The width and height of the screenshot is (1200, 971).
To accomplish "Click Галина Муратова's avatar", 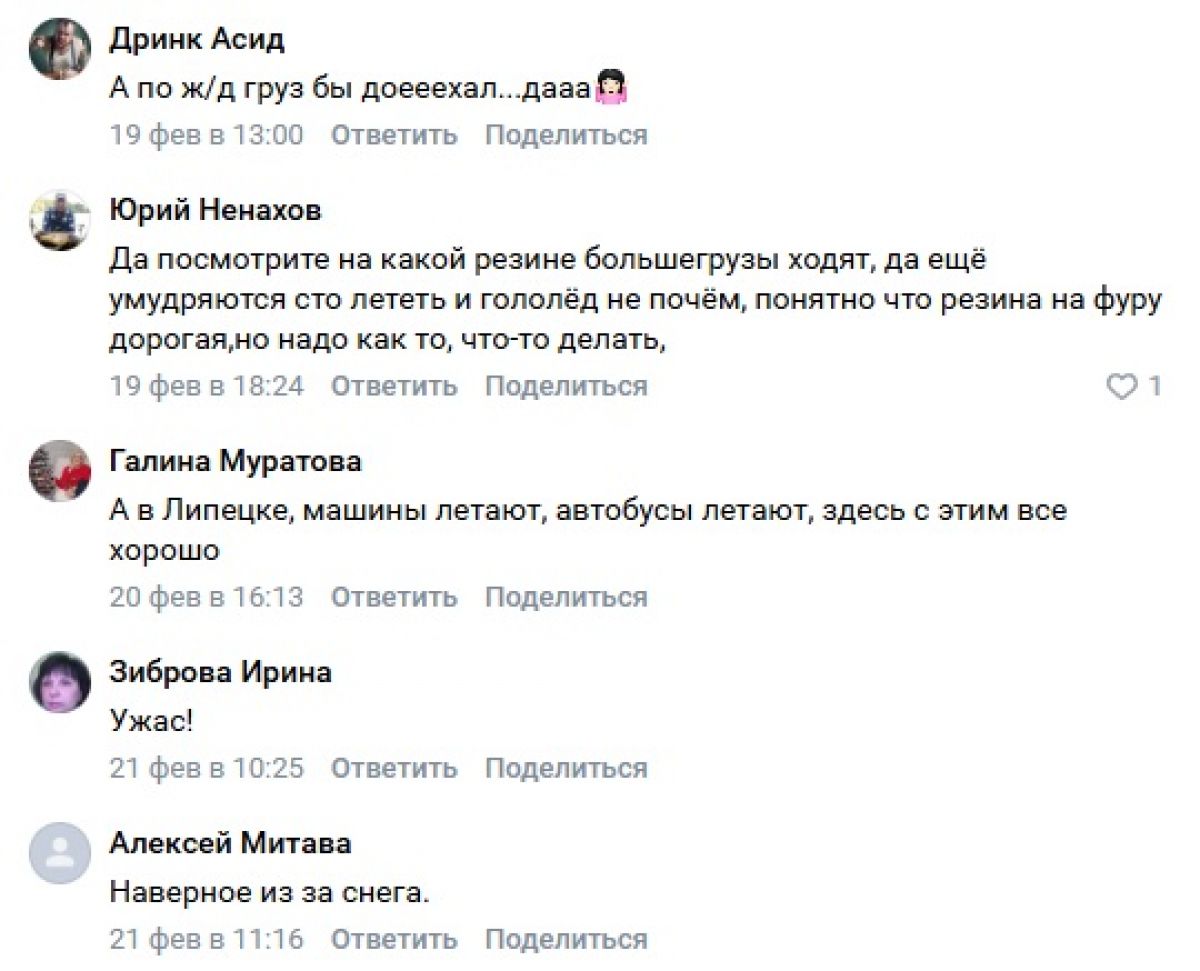I will coord(60,470).
